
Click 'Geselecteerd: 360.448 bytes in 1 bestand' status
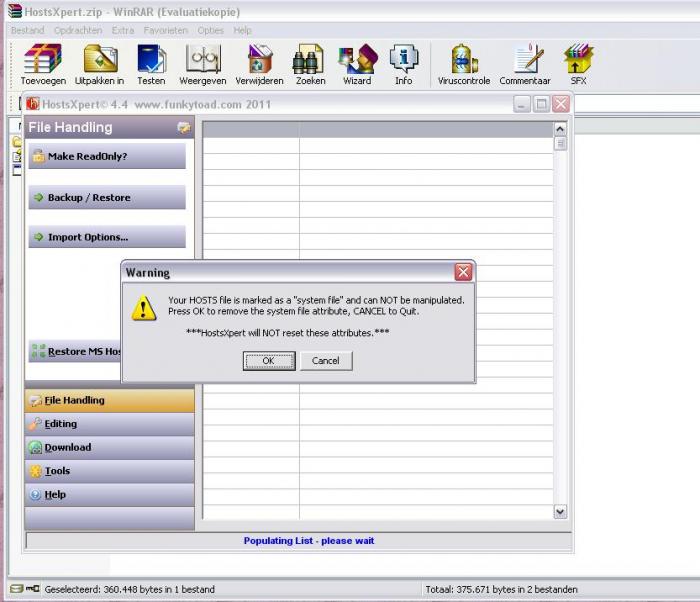tap(129, 589)
